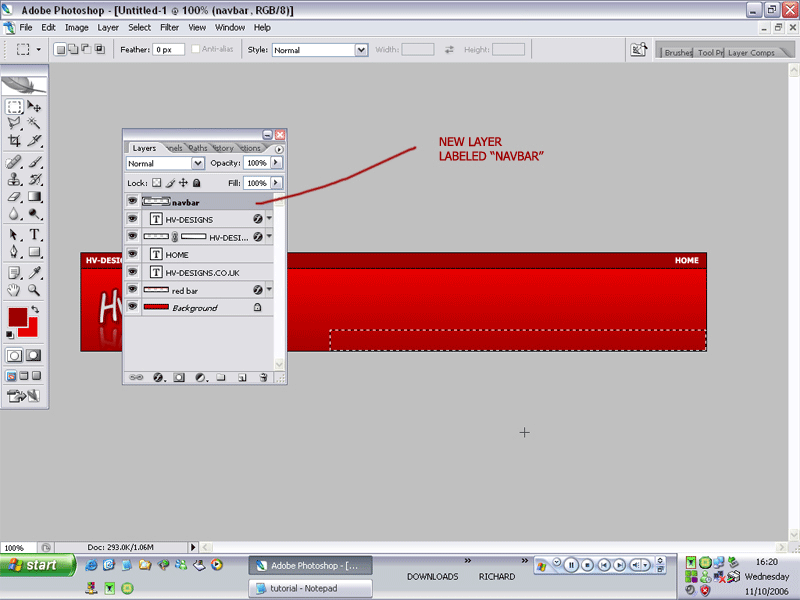
Task: Open the Layers panel flyout menu
Action: [279, 149]
